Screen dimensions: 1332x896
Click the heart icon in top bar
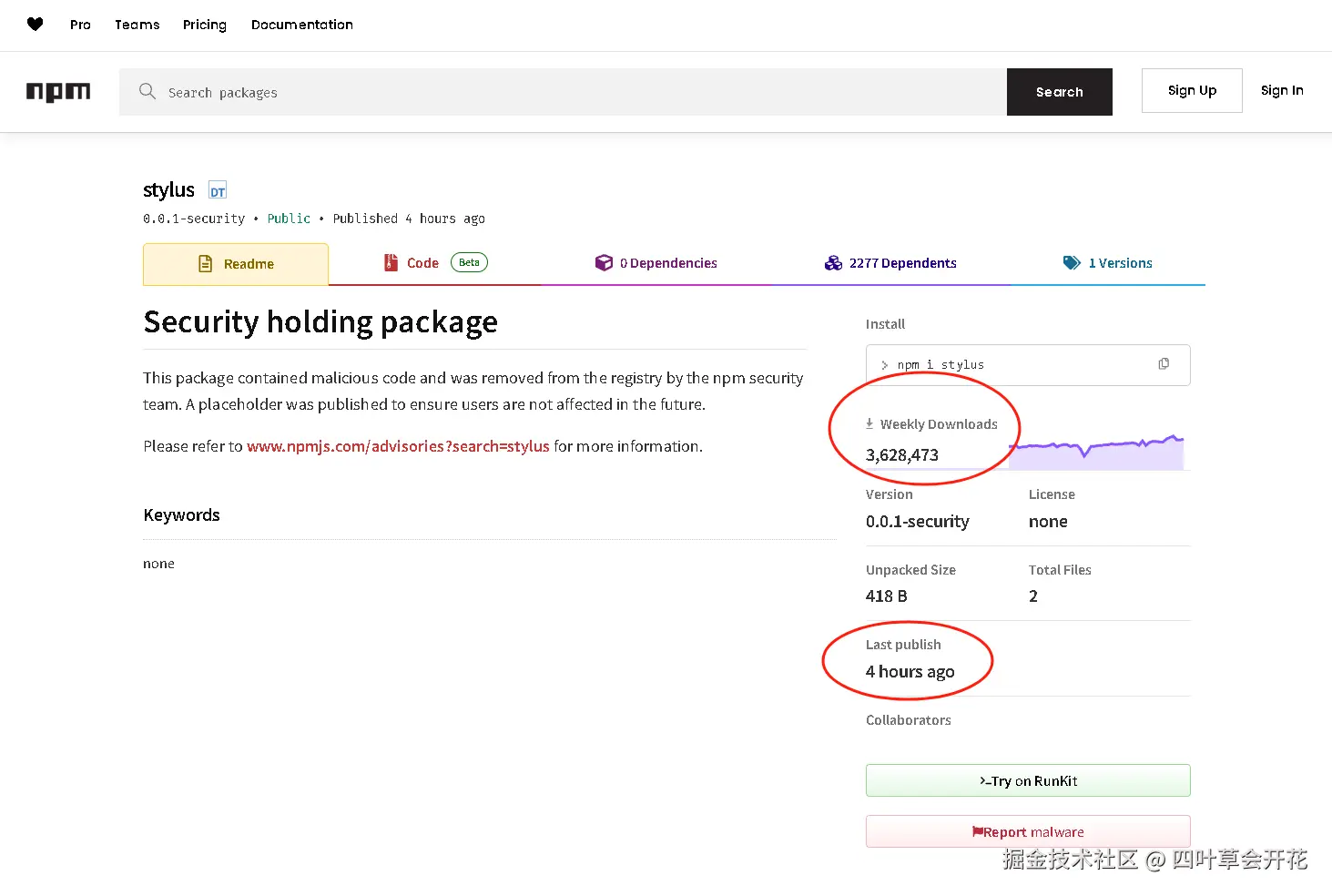pyautogui.click(x=35, y=25)
